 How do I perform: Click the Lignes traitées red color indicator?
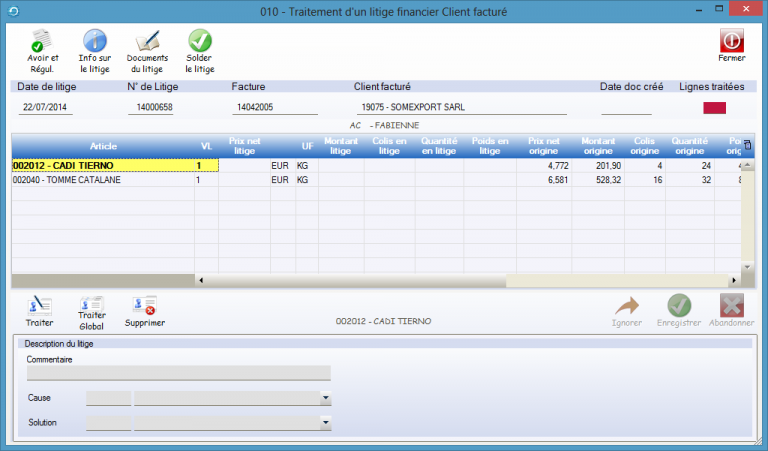pos(716,107)
